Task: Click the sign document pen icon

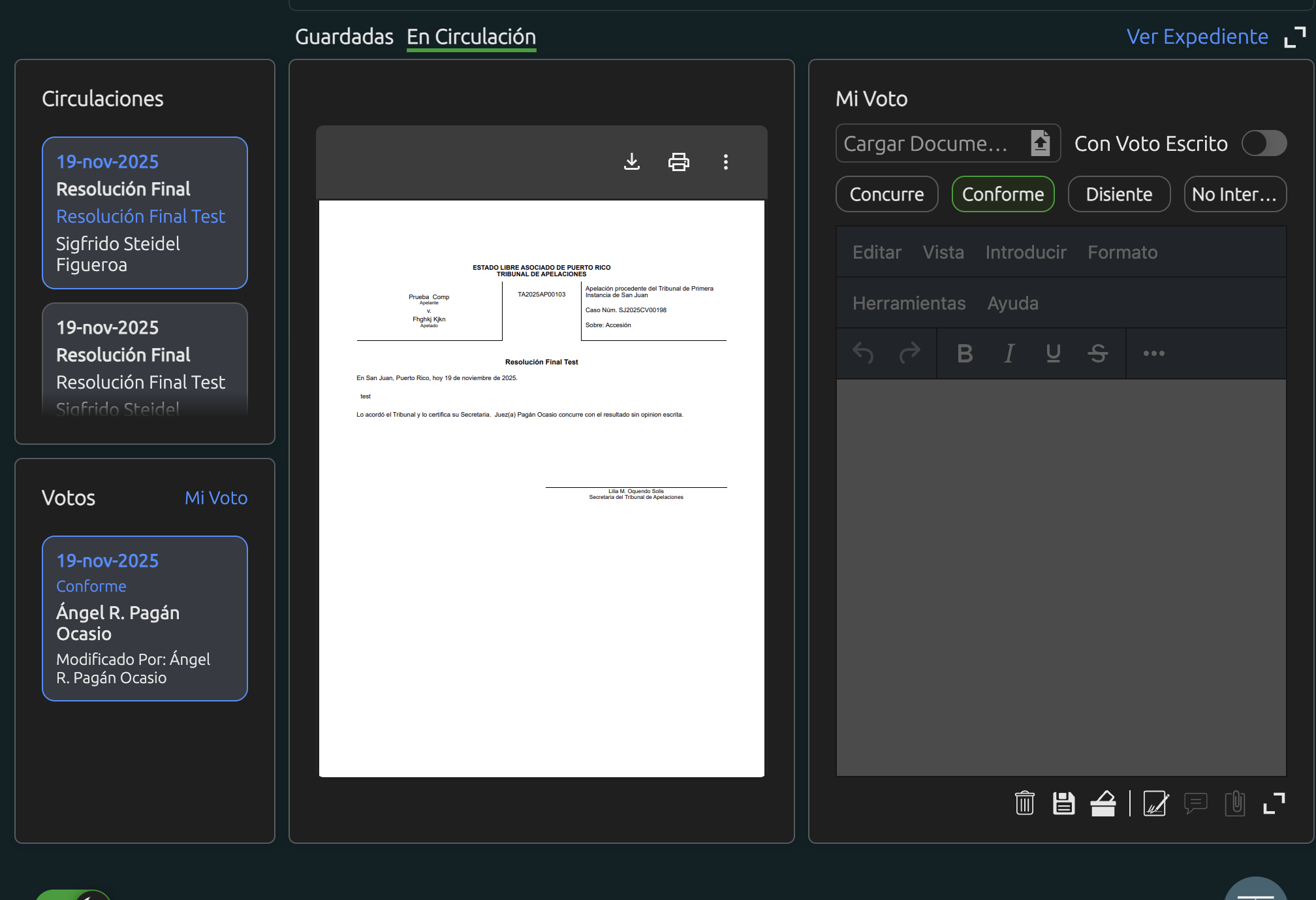Action: (x=1155, y=803)
